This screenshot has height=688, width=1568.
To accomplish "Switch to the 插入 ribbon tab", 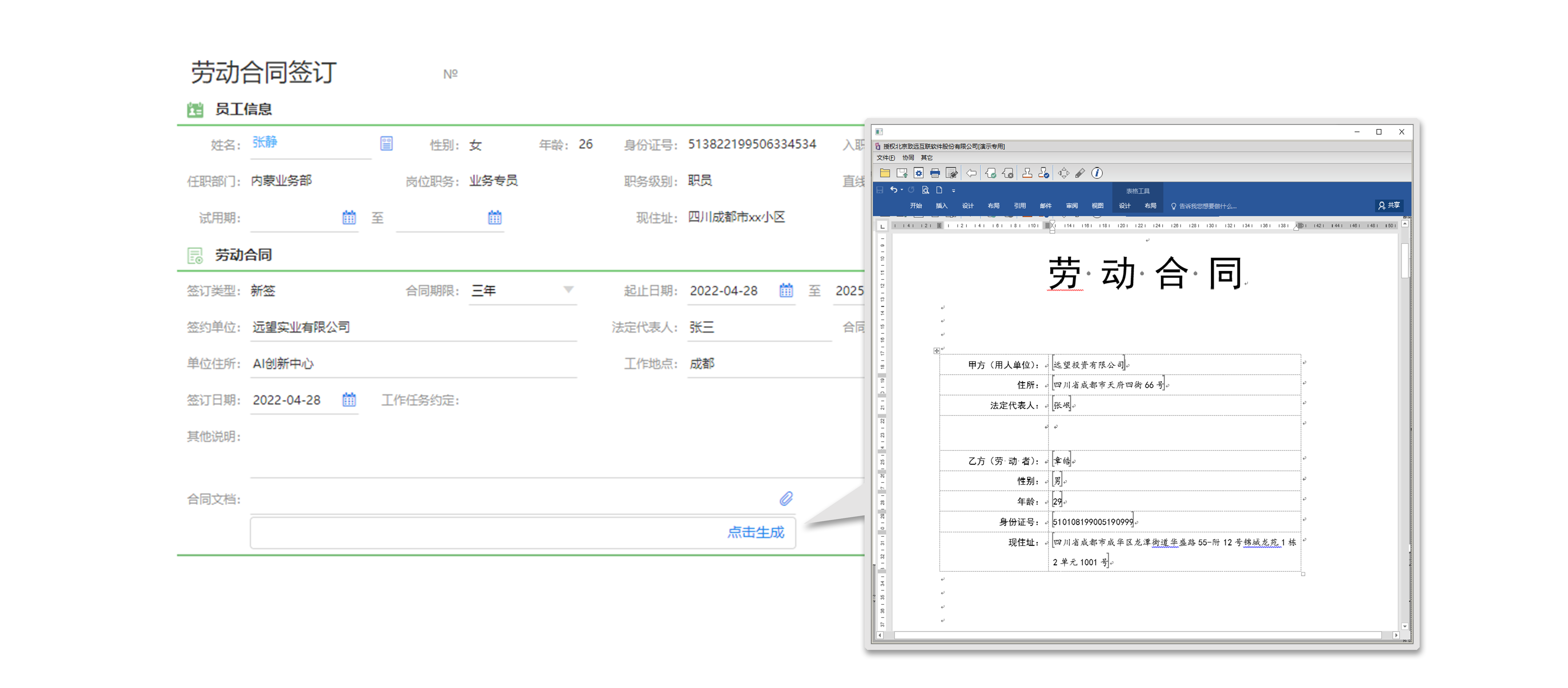I will (942, 205).
